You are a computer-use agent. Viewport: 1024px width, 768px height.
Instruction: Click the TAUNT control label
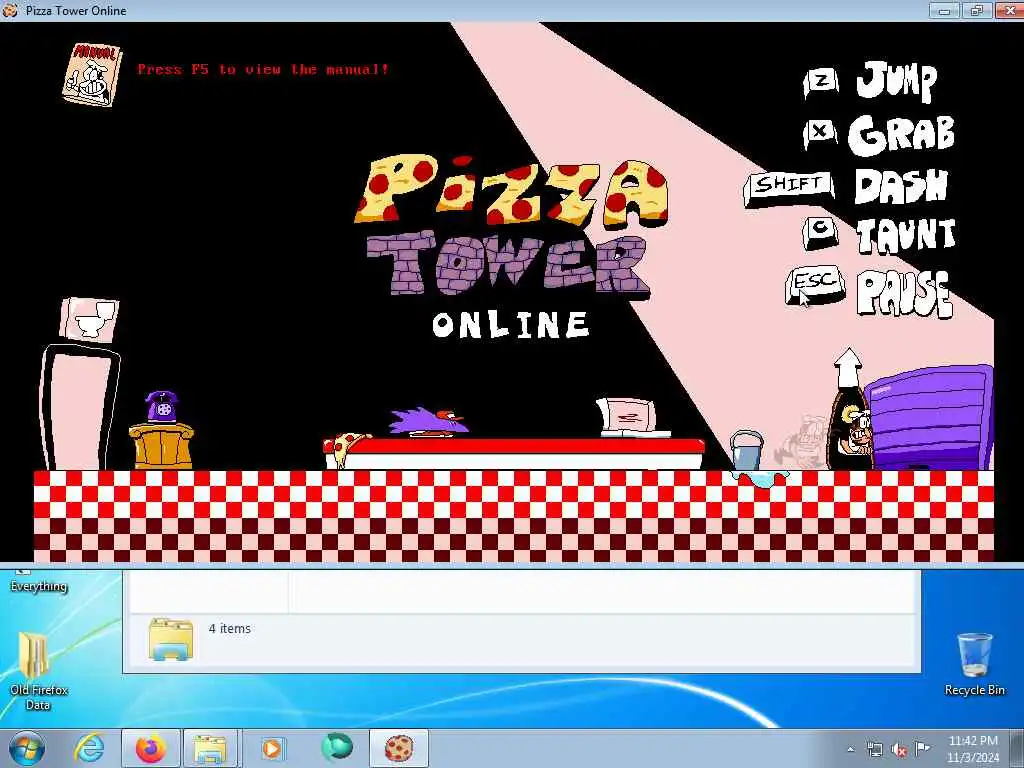(906, 235)
